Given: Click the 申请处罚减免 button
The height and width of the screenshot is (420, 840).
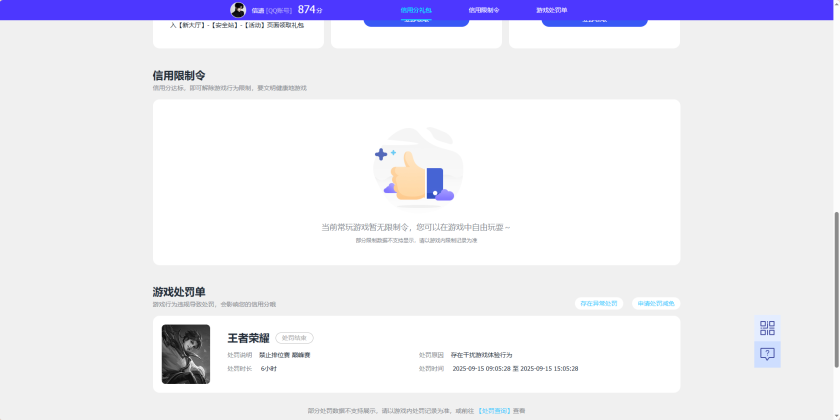Looking at the screenshot, I should click(x=656, y=303).
